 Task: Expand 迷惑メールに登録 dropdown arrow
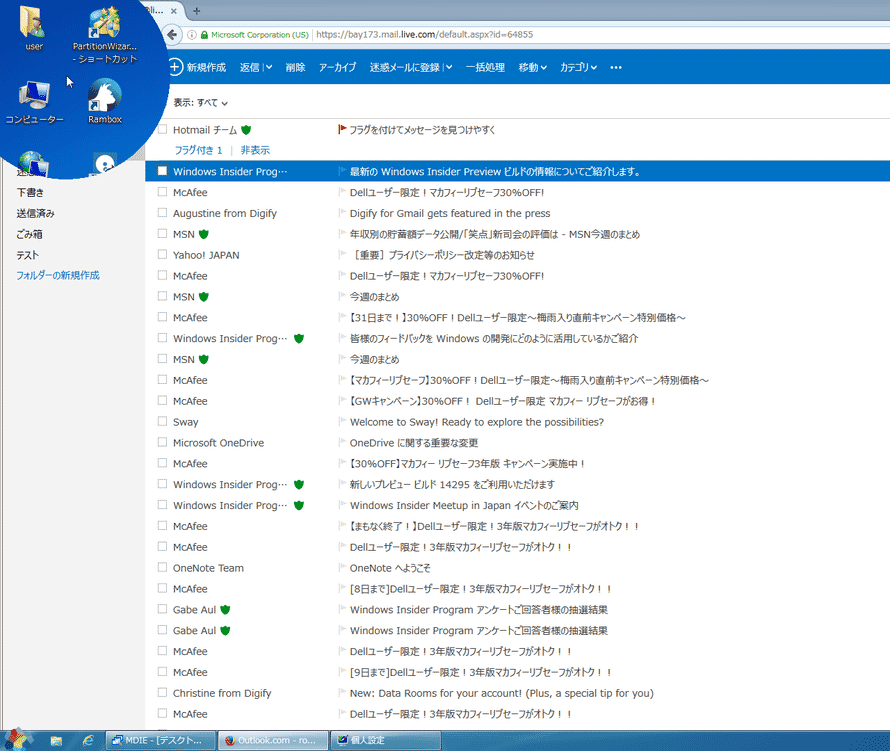click(449, 68)
